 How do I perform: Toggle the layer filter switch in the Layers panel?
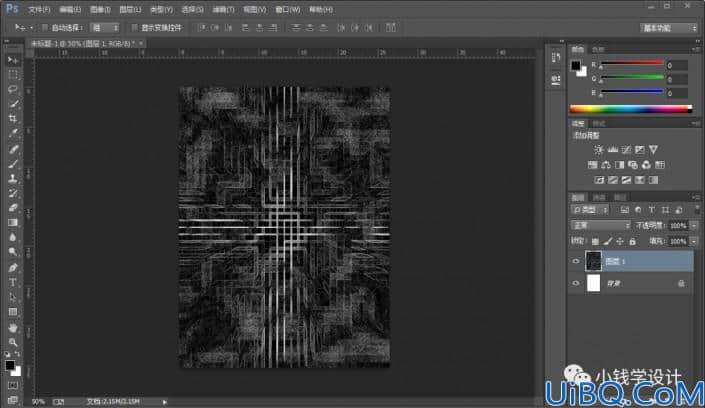pos(696,210)
